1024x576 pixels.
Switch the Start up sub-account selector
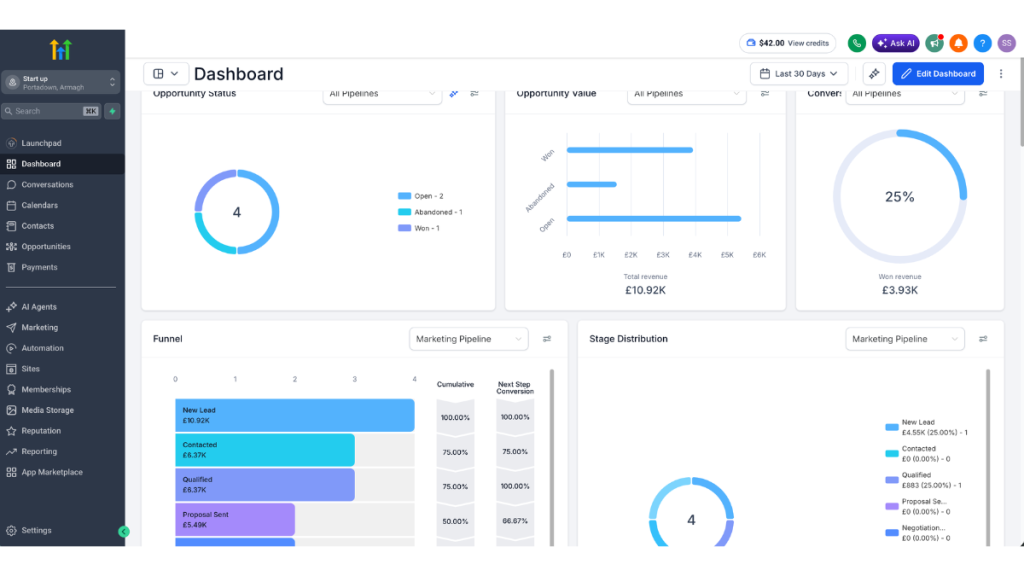61,82
